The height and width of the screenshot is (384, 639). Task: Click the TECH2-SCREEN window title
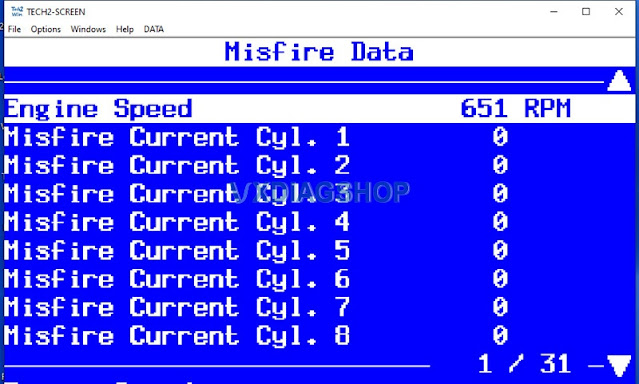click(56, 12)
